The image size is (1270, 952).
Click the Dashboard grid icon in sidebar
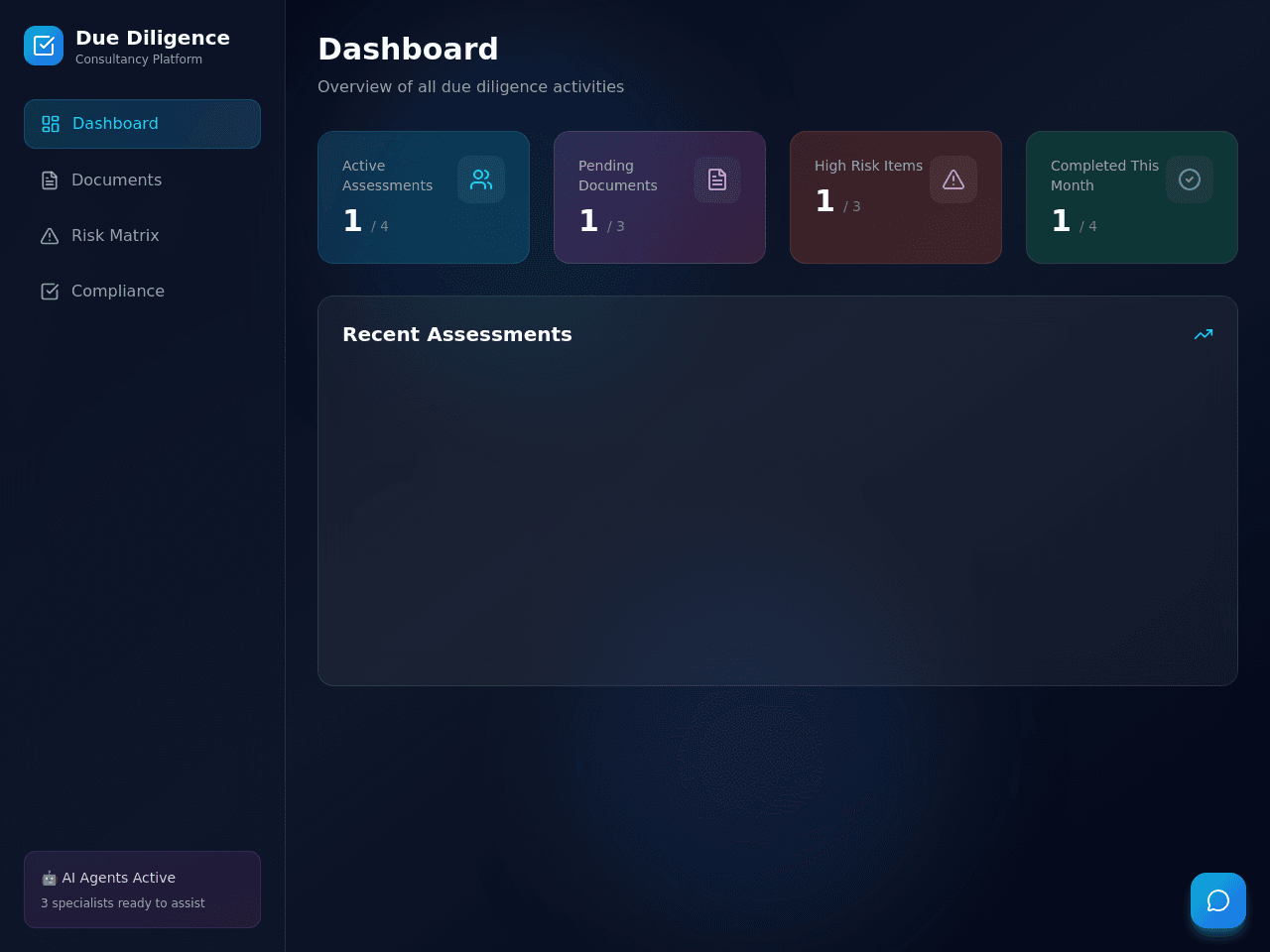(x=51, y=124)
